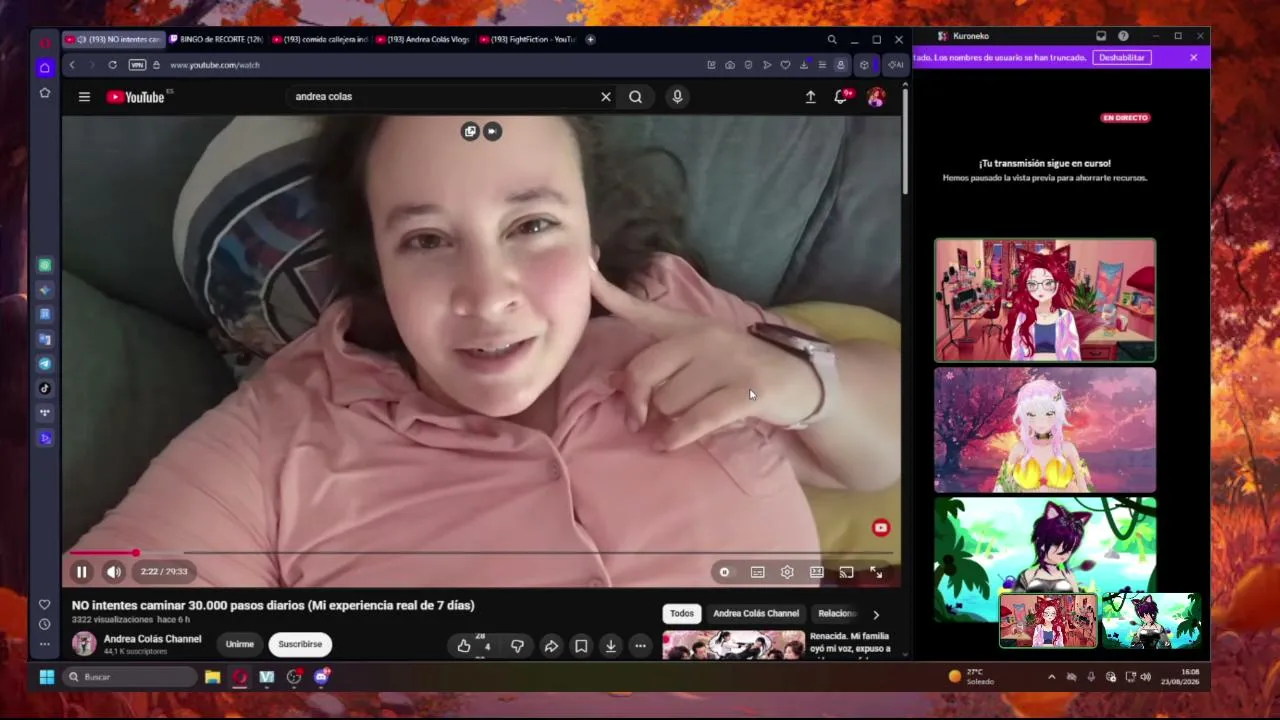The image size is (1280, 720).
Task: Seek on the red video progress bar
Action: pos(481,552)
